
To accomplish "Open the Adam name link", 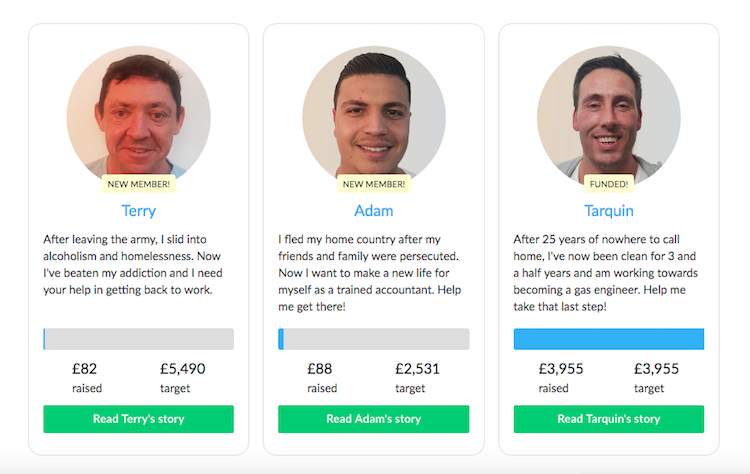I will [373, 211].
